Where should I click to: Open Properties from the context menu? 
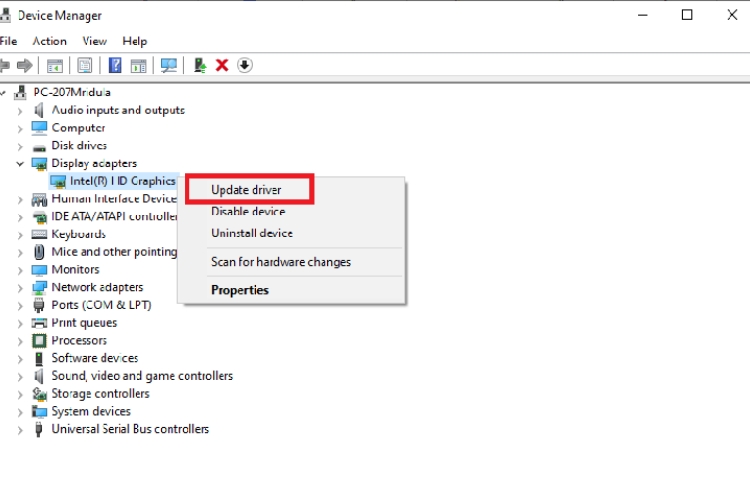coord(240,290)
